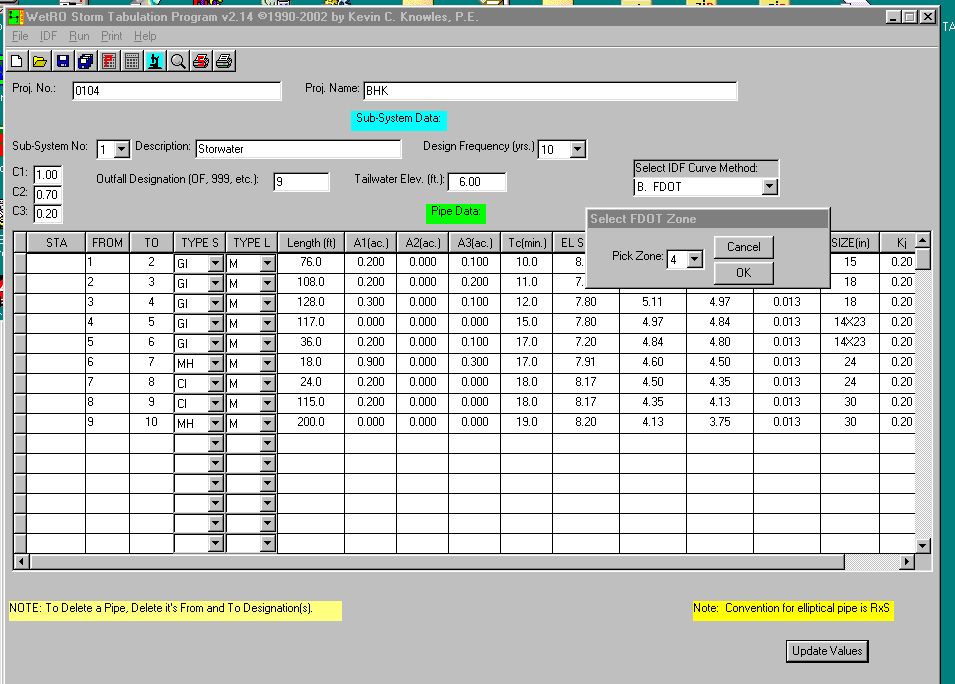Click the STA column header
Image resolution: width=955 pixels, height=684 pixels.
point(57,243)
